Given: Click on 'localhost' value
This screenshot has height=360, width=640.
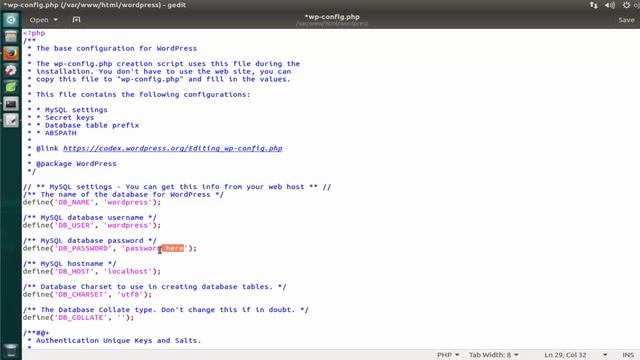Looking at the screenshot, I should [128, 271].
